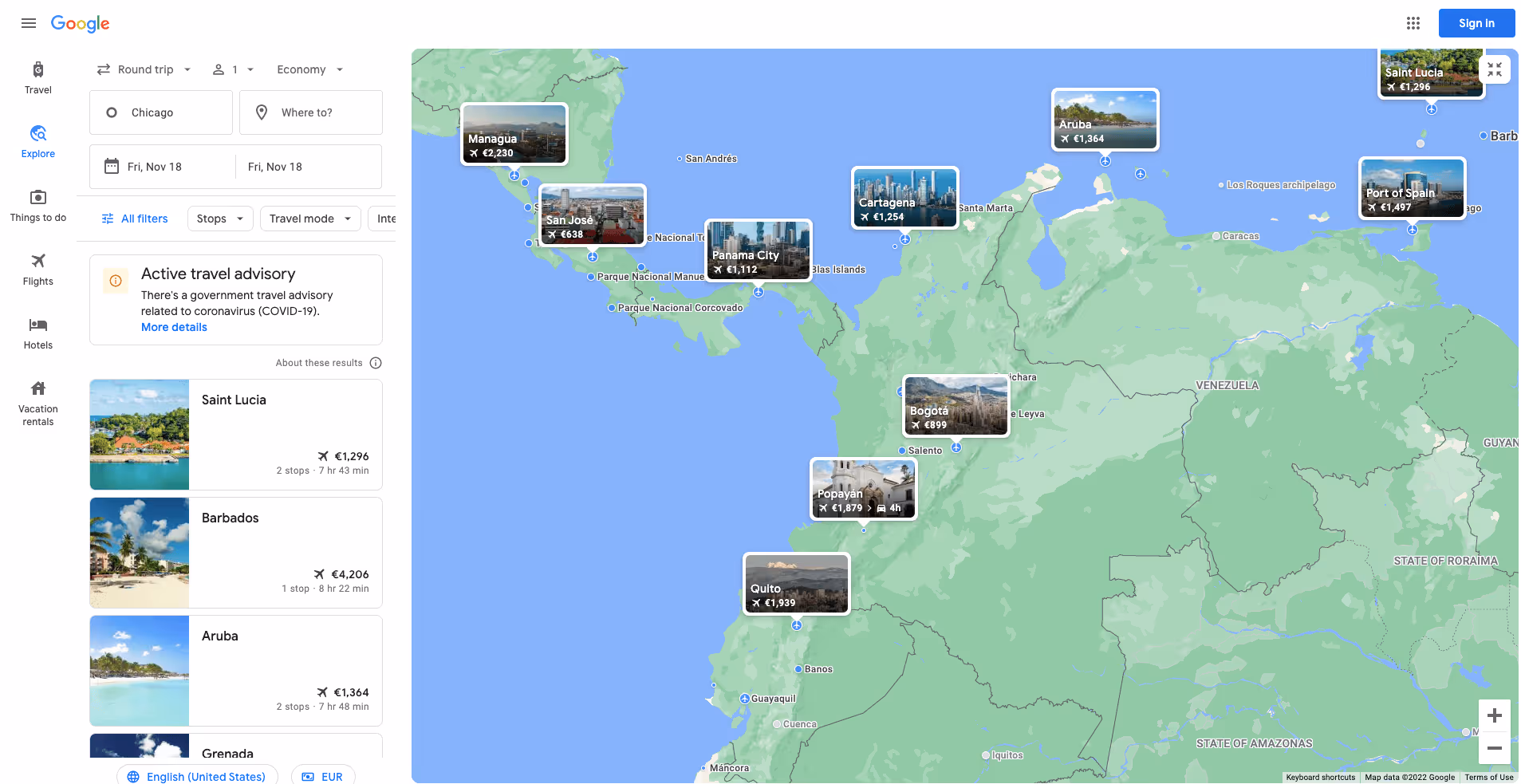
Task: Select the Explore sidebar item
Action: (x=38, y=142)
